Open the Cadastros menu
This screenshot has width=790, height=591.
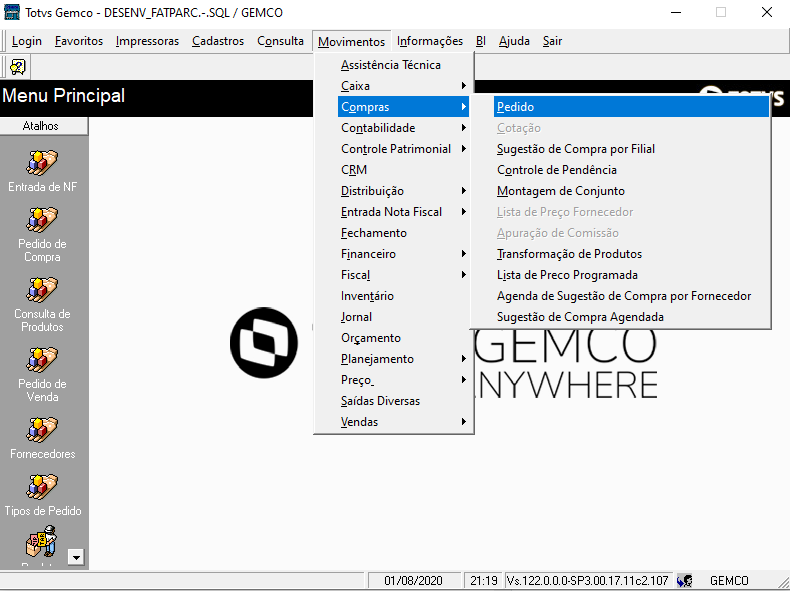(x=218, y=41)
